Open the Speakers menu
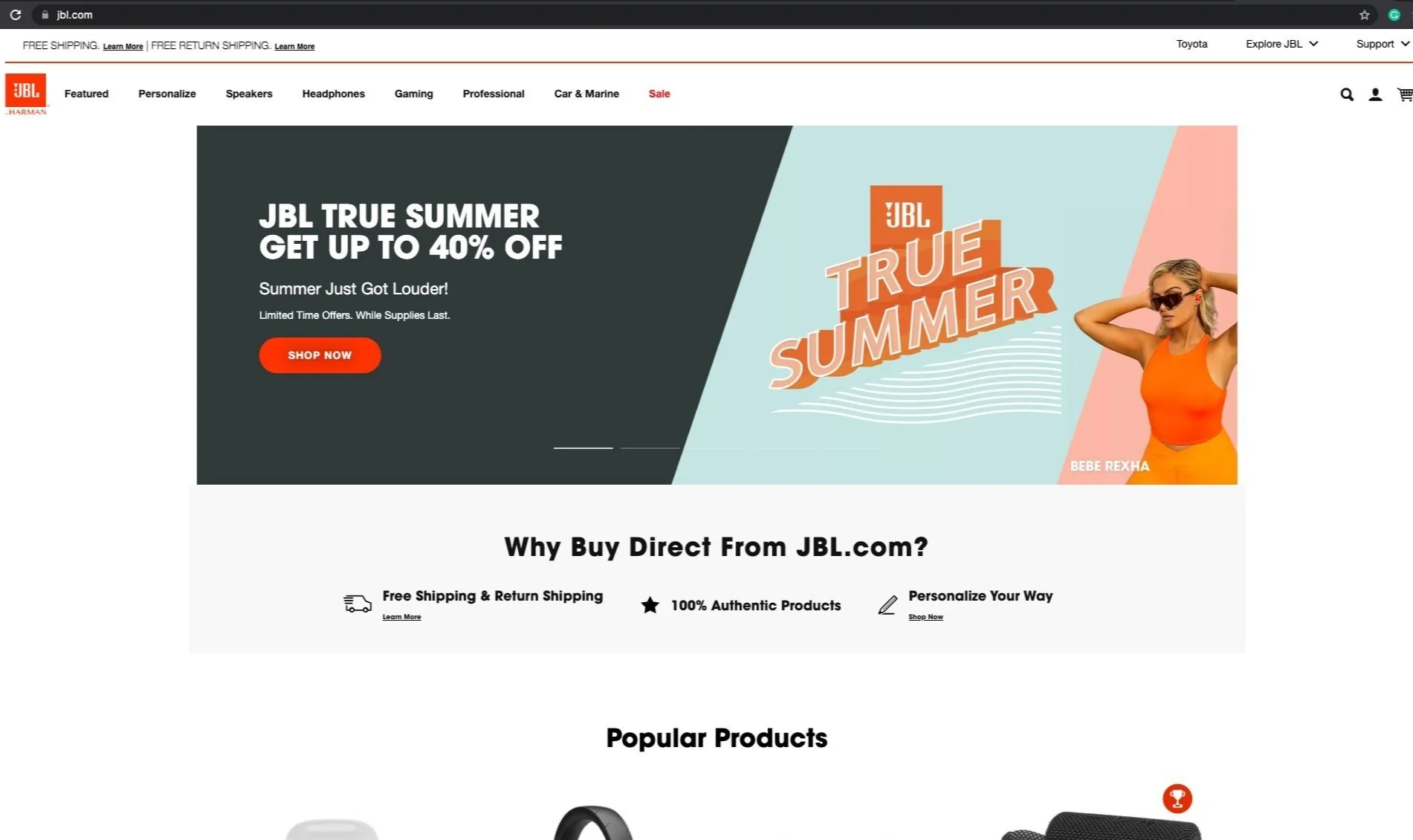 point(249,94)
